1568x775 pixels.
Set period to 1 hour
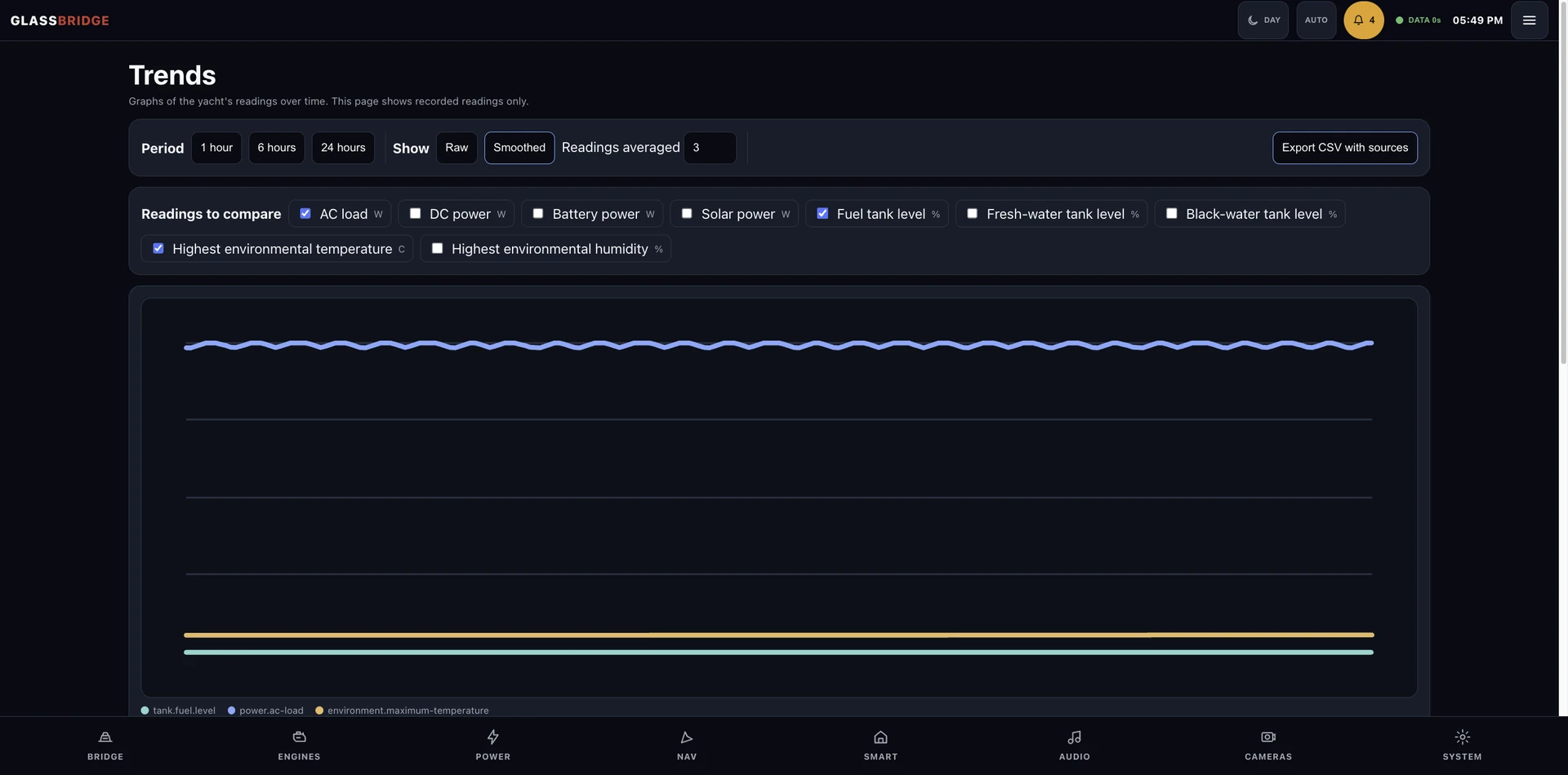(x=216, y=148)
